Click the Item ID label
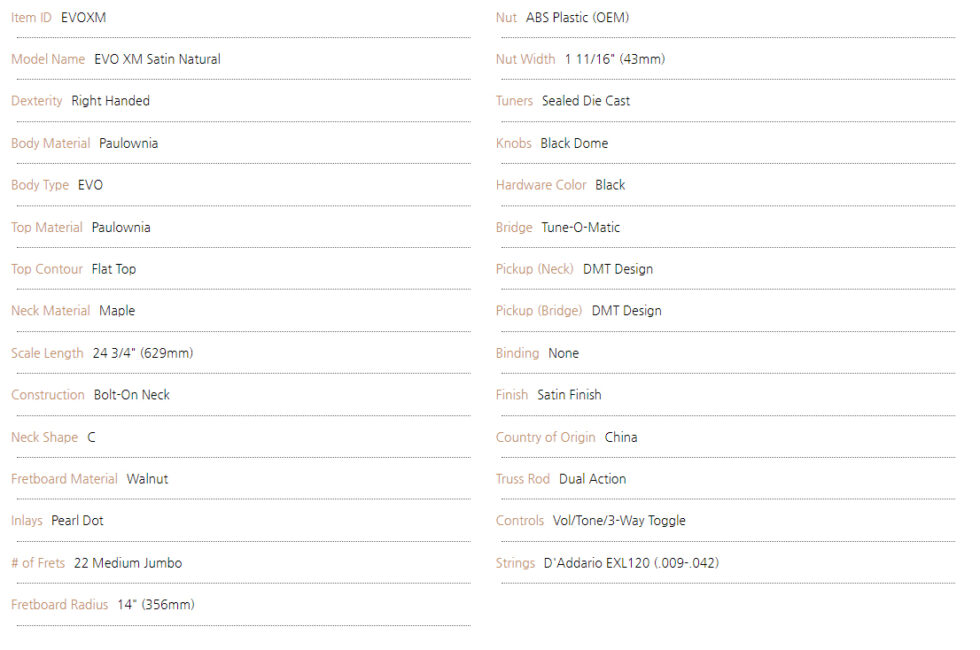 pos(31,18)
